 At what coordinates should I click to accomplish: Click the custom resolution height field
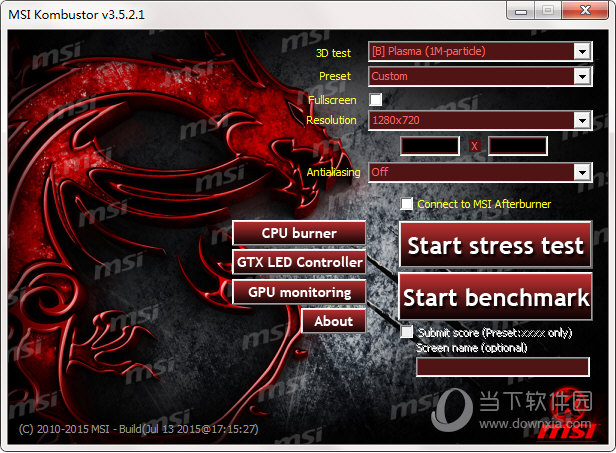517,146
